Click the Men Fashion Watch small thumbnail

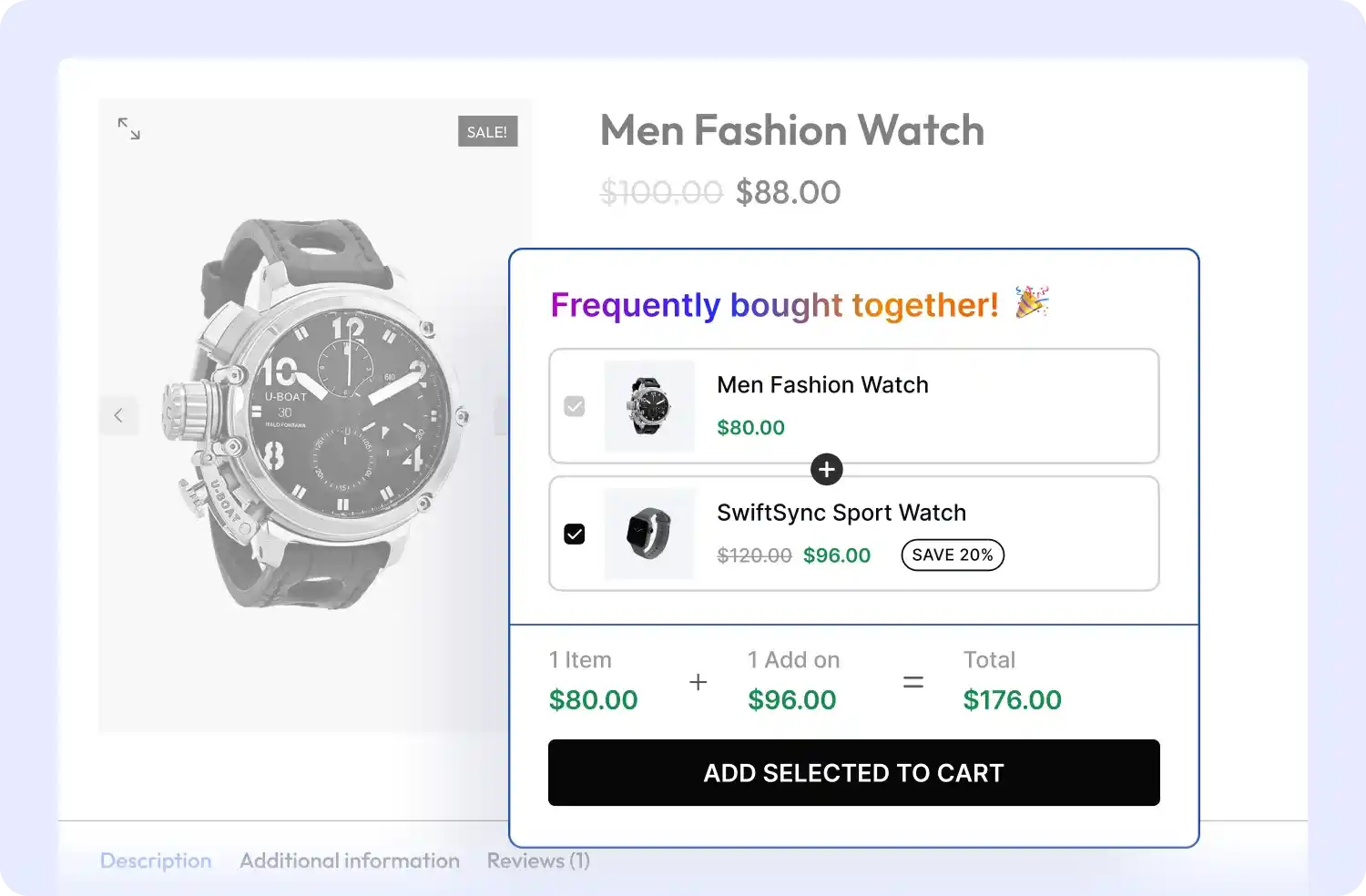pos(649,406)
